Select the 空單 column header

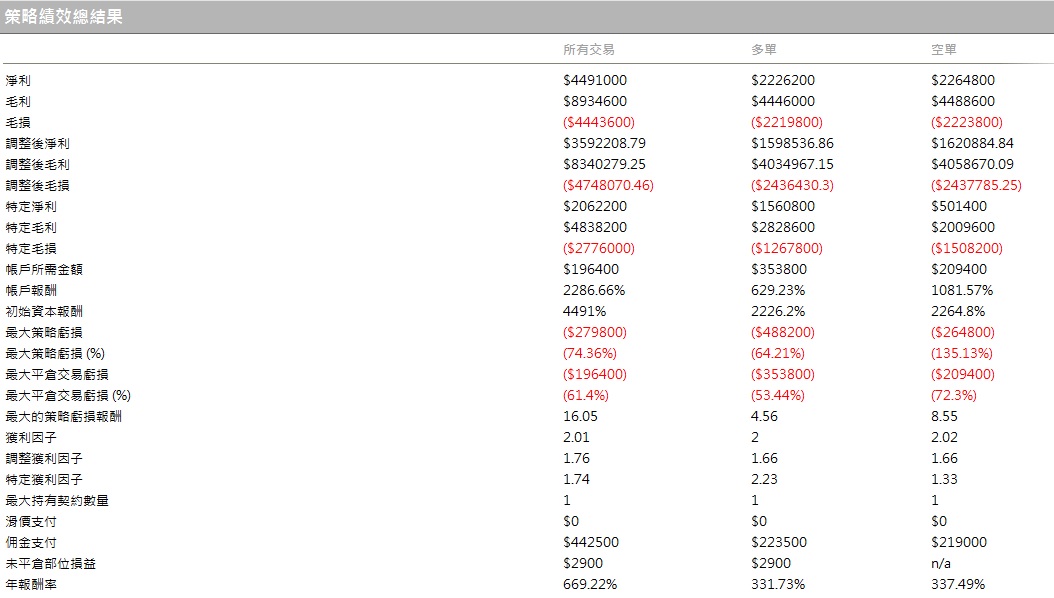(x=944, y=50)
